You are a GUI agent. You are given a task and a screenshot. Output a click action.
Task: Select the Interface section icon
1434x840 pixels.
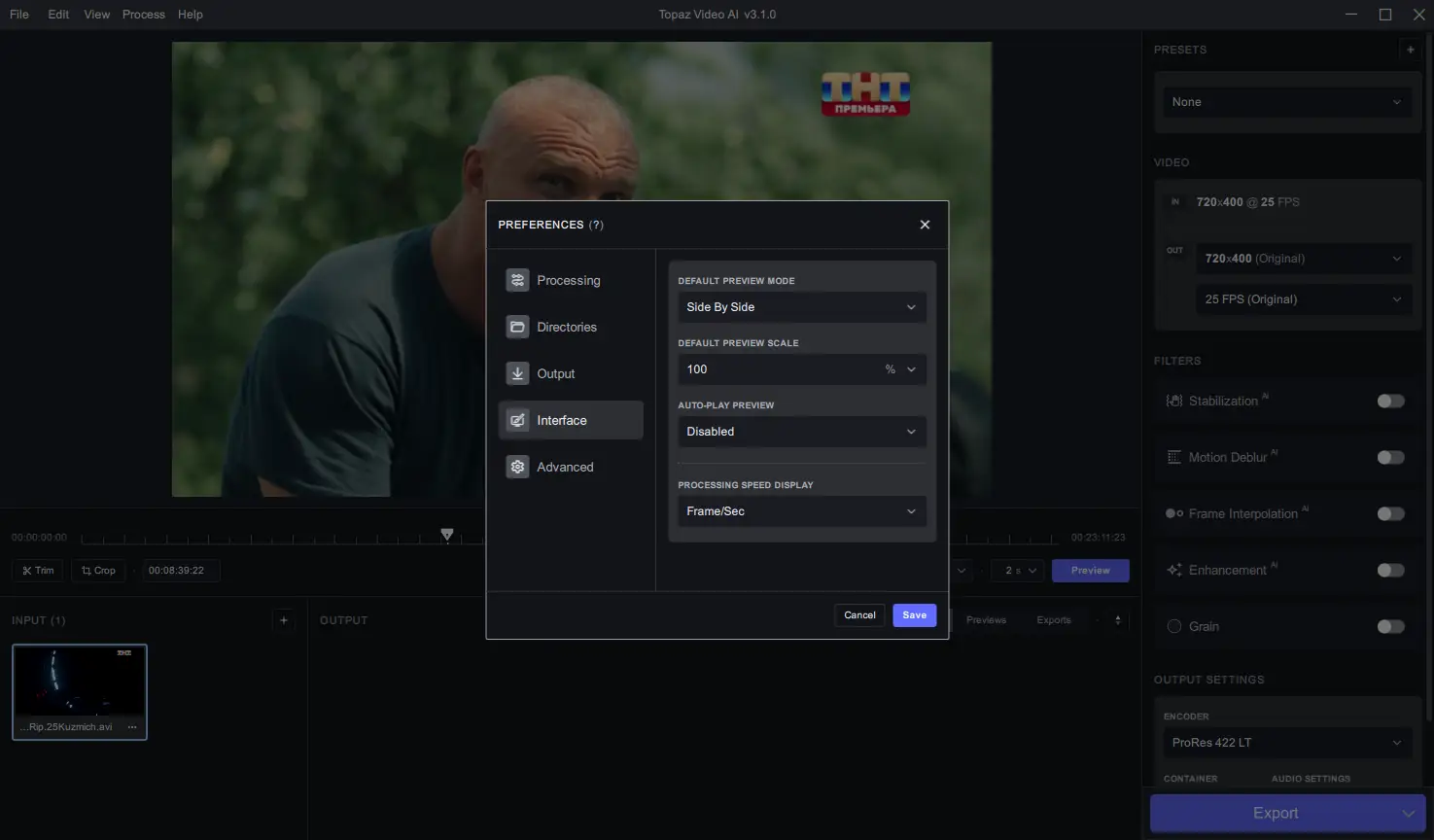517,420
